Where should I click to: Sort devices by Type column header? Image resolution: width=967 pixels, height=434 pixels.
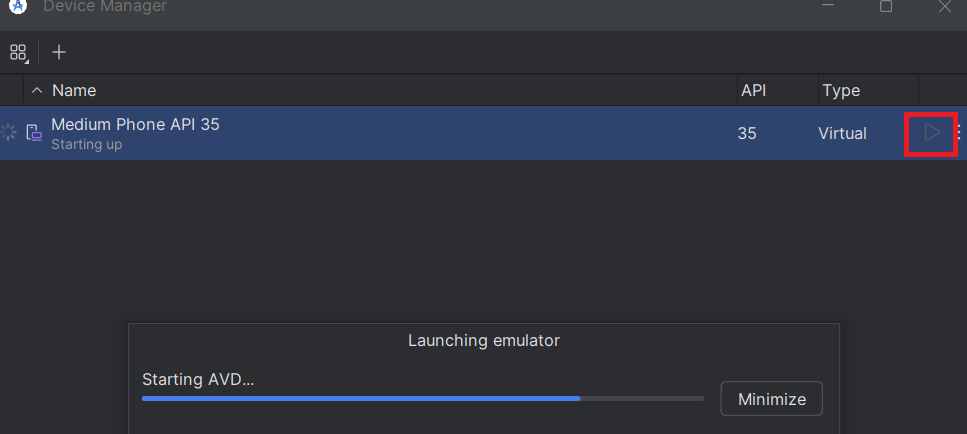coord(841,91)
